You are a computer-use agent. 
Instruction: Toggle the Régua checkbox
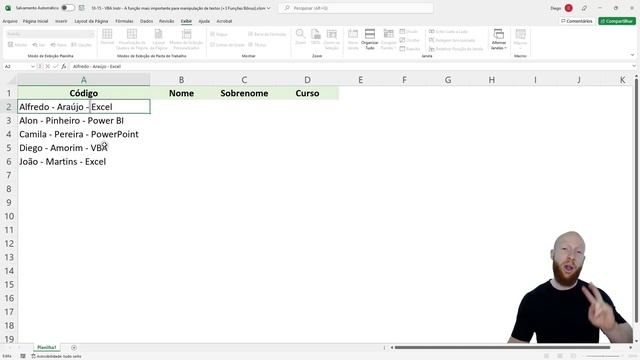pyautogui.click(x=219, y=34)
